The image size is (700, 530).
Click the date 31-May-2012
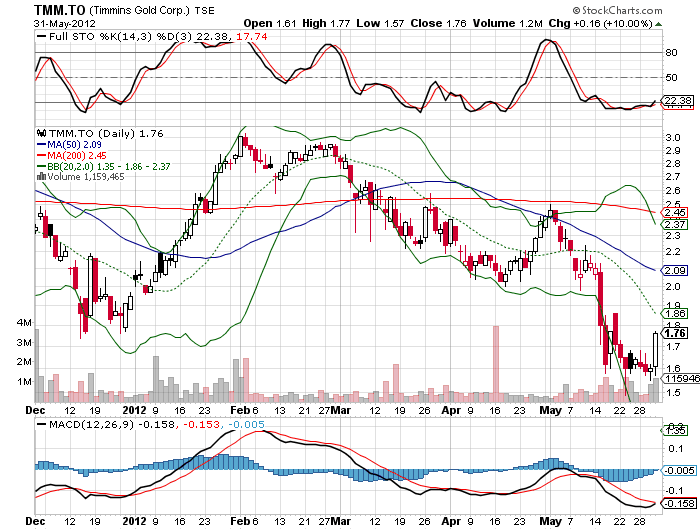pos(64,24)
